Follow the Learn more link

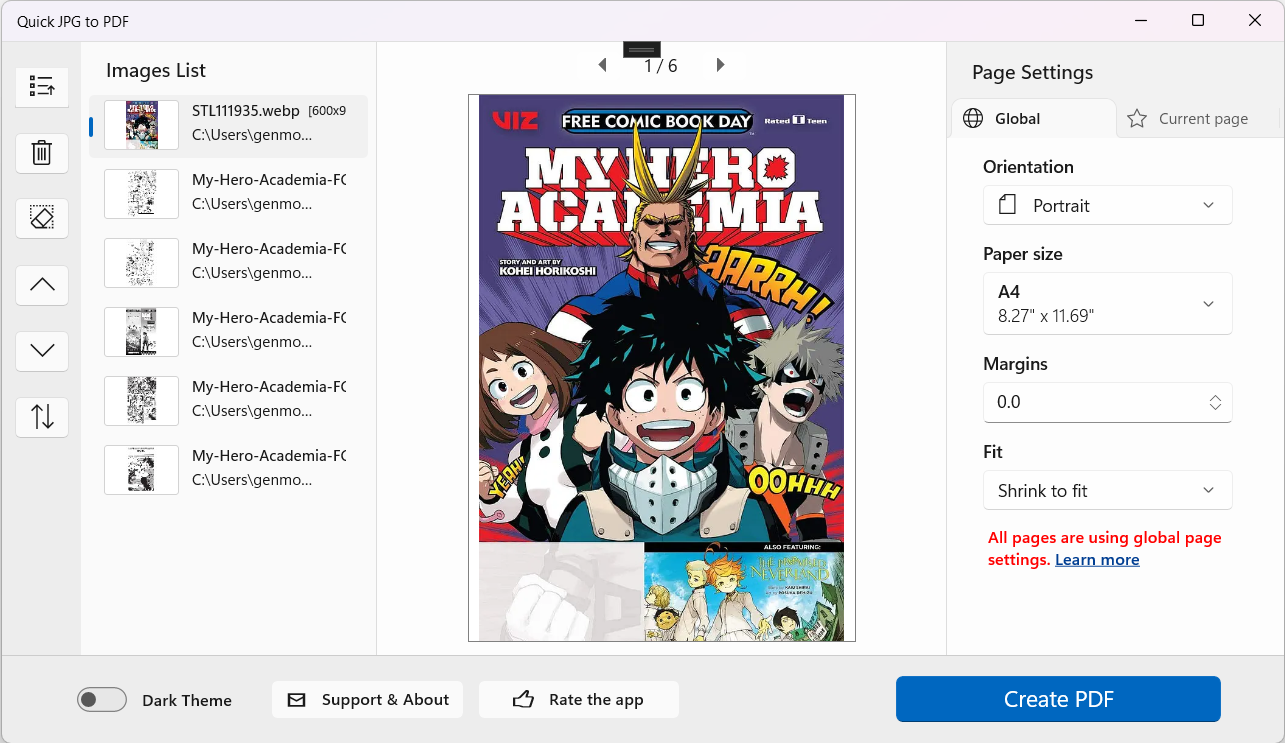(x=1097, y=559)
